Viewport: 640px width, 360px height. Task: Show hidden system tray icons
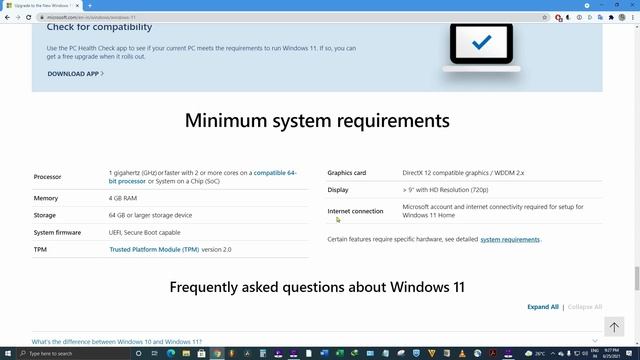click(x=553, y=353)
